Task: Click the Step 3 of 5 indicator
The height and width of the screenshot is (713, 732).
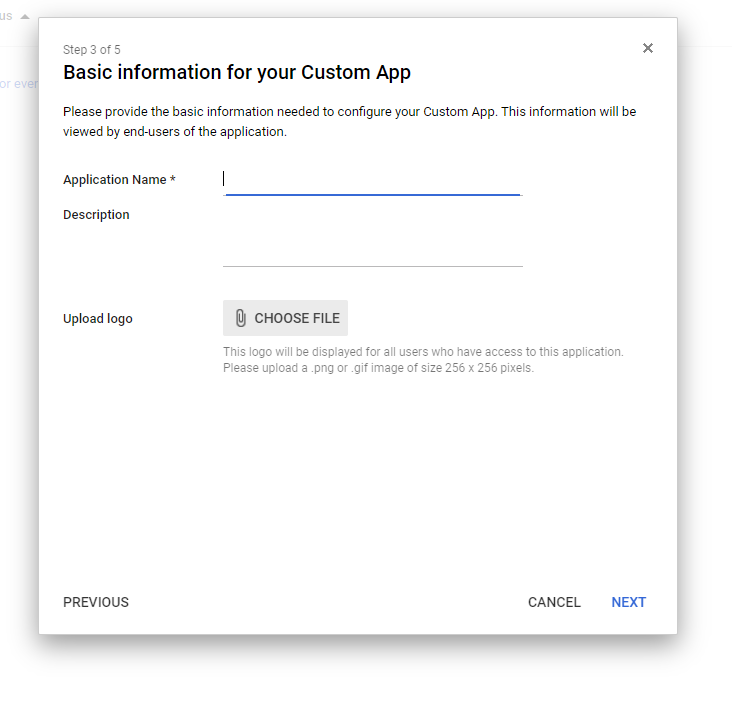Action: point(92,50)
